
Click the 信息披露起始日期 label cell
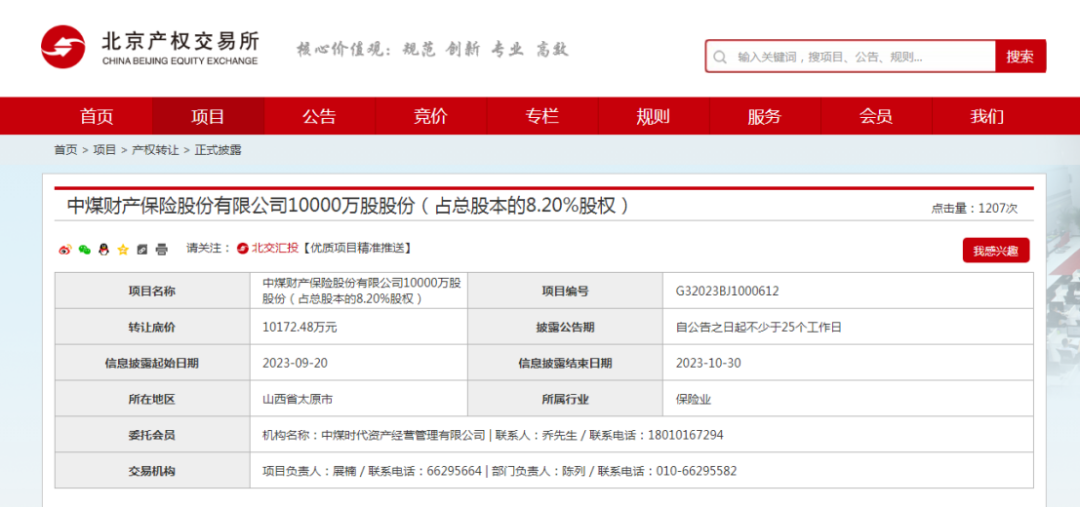point(152,363)
